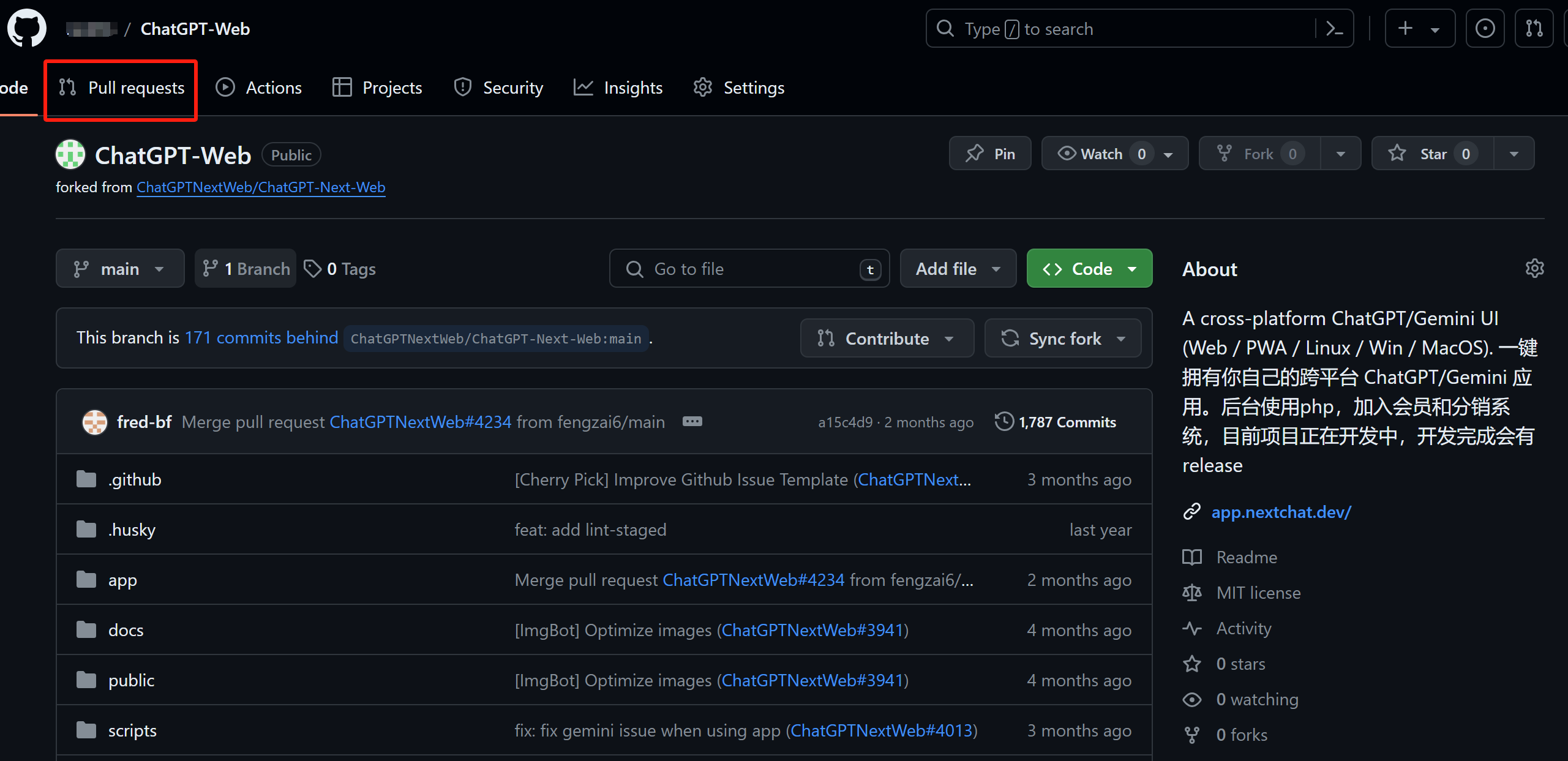Open the issues circle icon in header
The image size is (1568, 761).
point(1485,28)
